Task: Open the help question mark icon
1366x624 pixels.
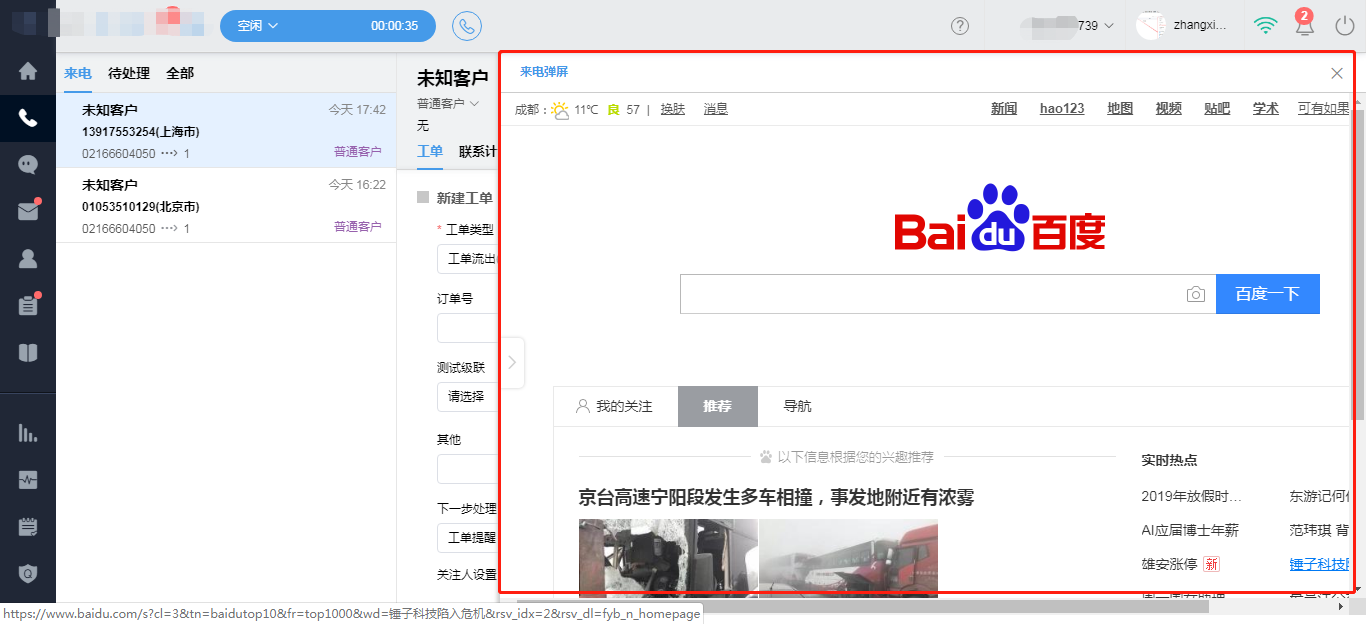Action: point(960,26)
